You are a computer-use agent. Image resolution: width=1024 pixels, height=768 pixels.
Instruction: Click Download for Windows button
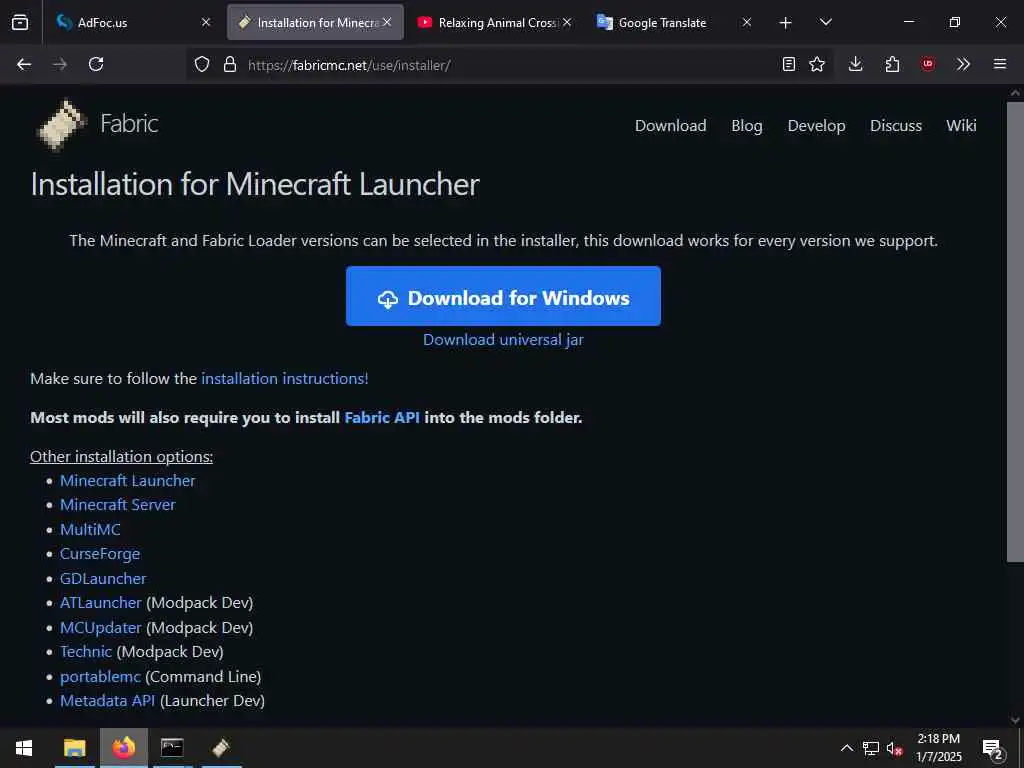click(x=504, y=296)
